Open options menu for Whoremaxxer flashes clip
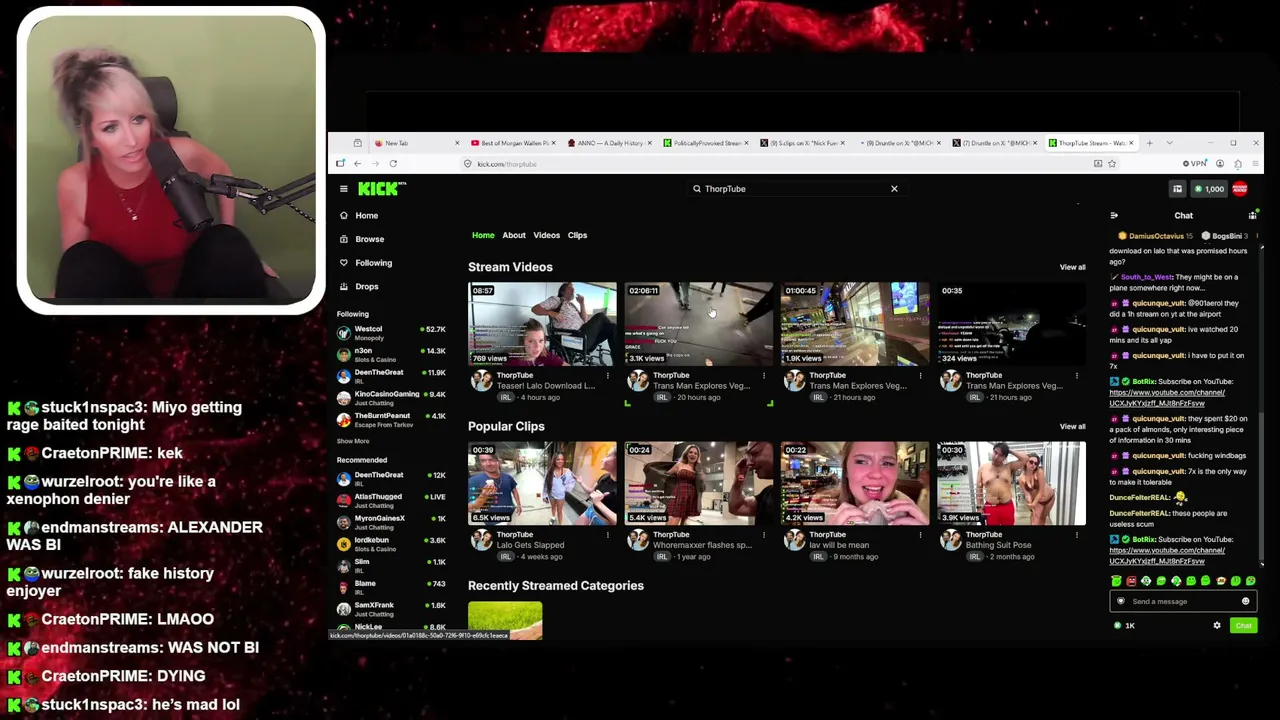 point(763,535)
